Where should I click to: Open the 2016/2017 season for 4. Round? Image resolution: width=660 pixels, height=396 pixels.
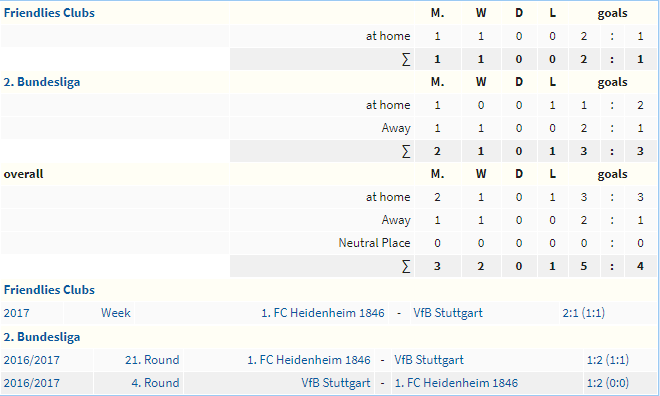32,383
